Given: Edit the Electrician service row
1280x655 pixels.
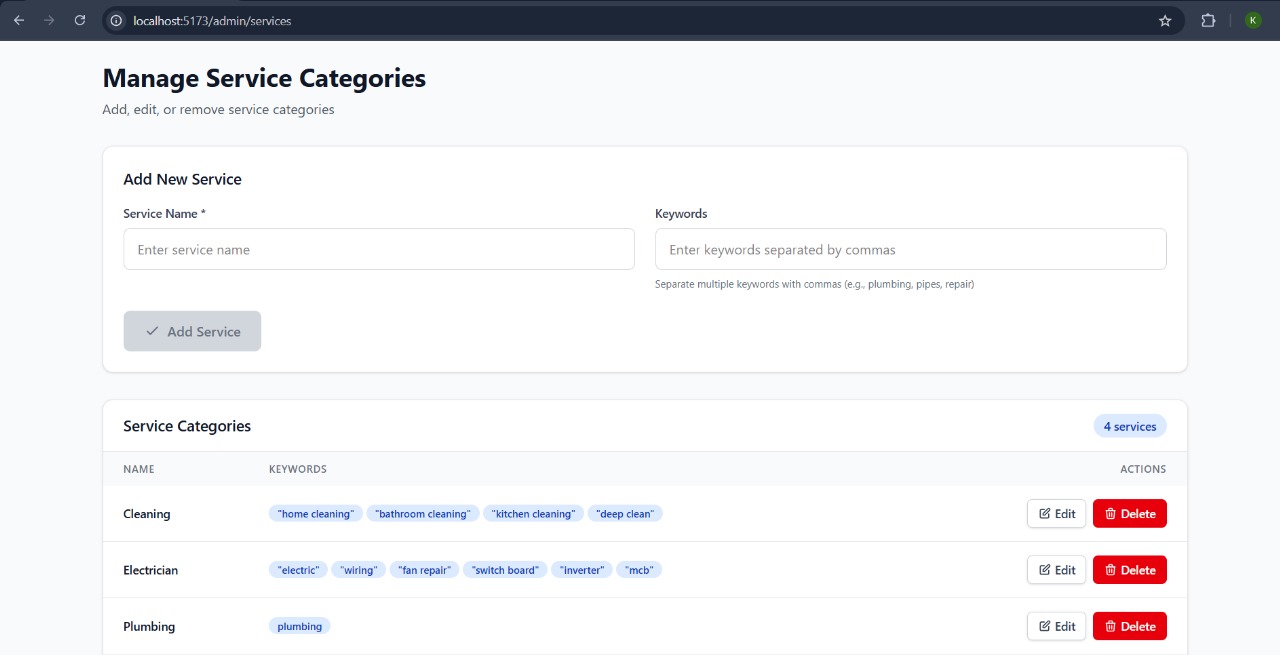Looking at the screenshot, I should (1056, 570).
